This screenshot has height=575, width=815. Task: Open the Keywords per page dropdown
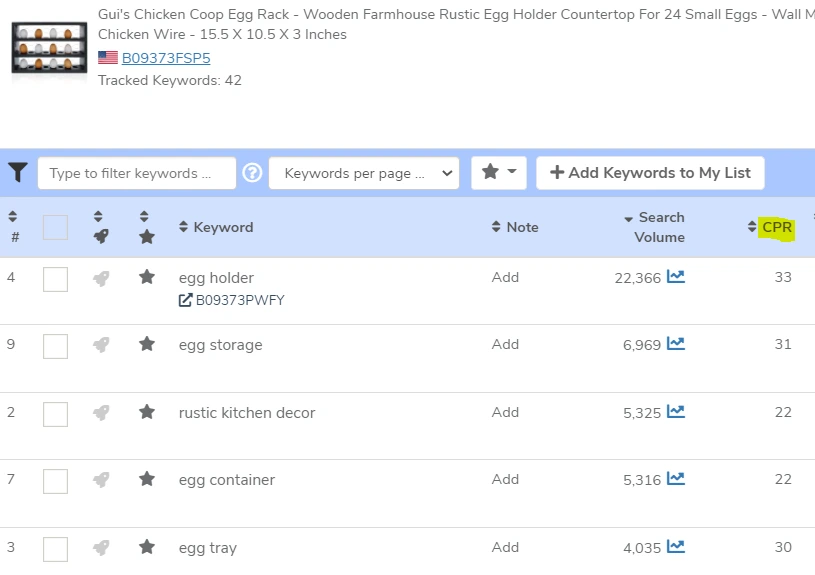[x=363, y=173]
